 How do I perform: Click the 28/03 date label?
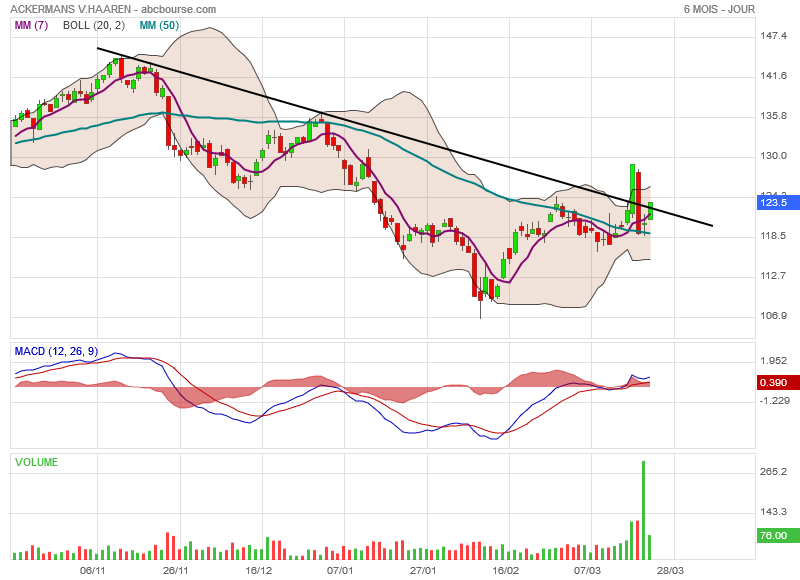point(670,570)
